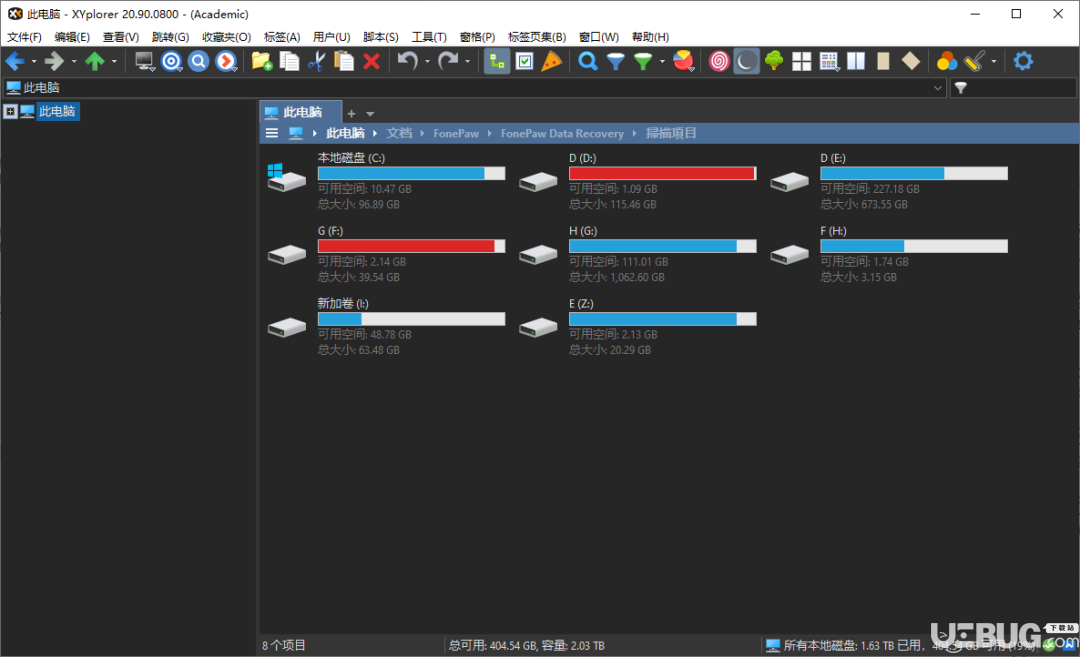Toggle the folder tree panel icon
This screenshot has height=657, width=1080.
pyautogui.click(x=497, y=61)
